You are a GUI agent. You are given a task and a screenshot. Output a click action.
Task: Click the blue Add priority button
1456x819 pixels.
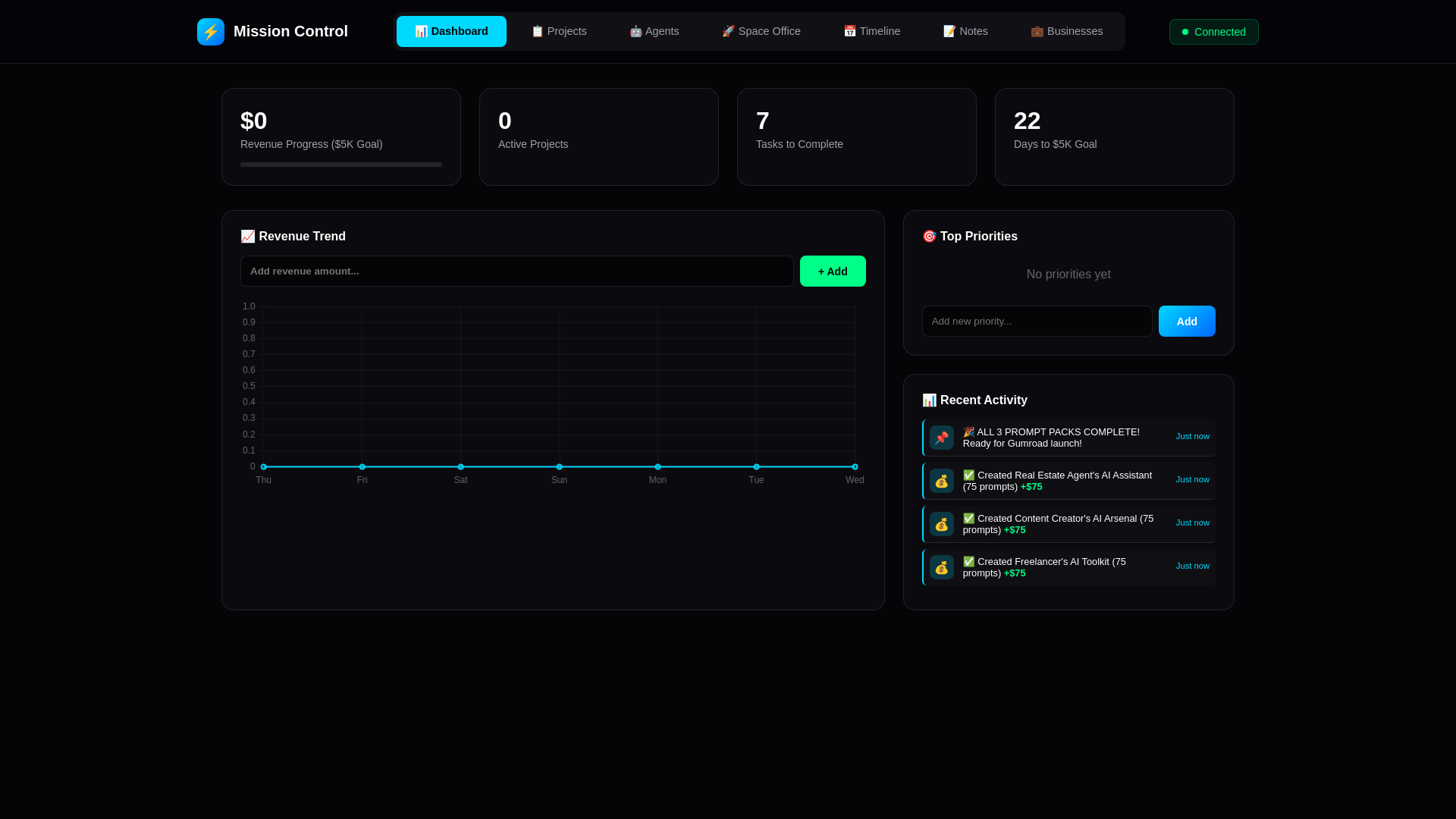[x=1187, y=322]
